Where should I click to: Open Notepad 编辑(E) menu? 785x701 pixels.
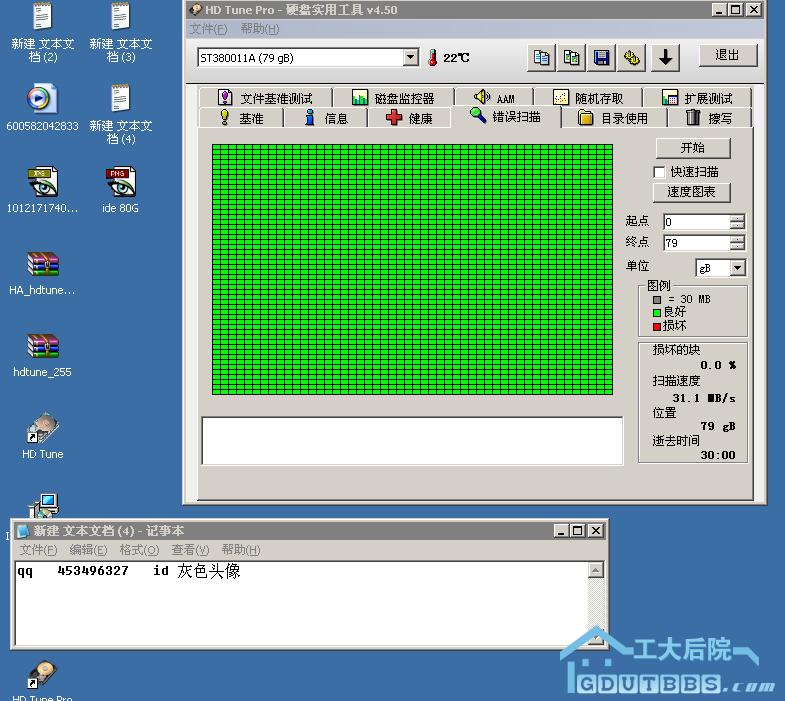[88, 550]
